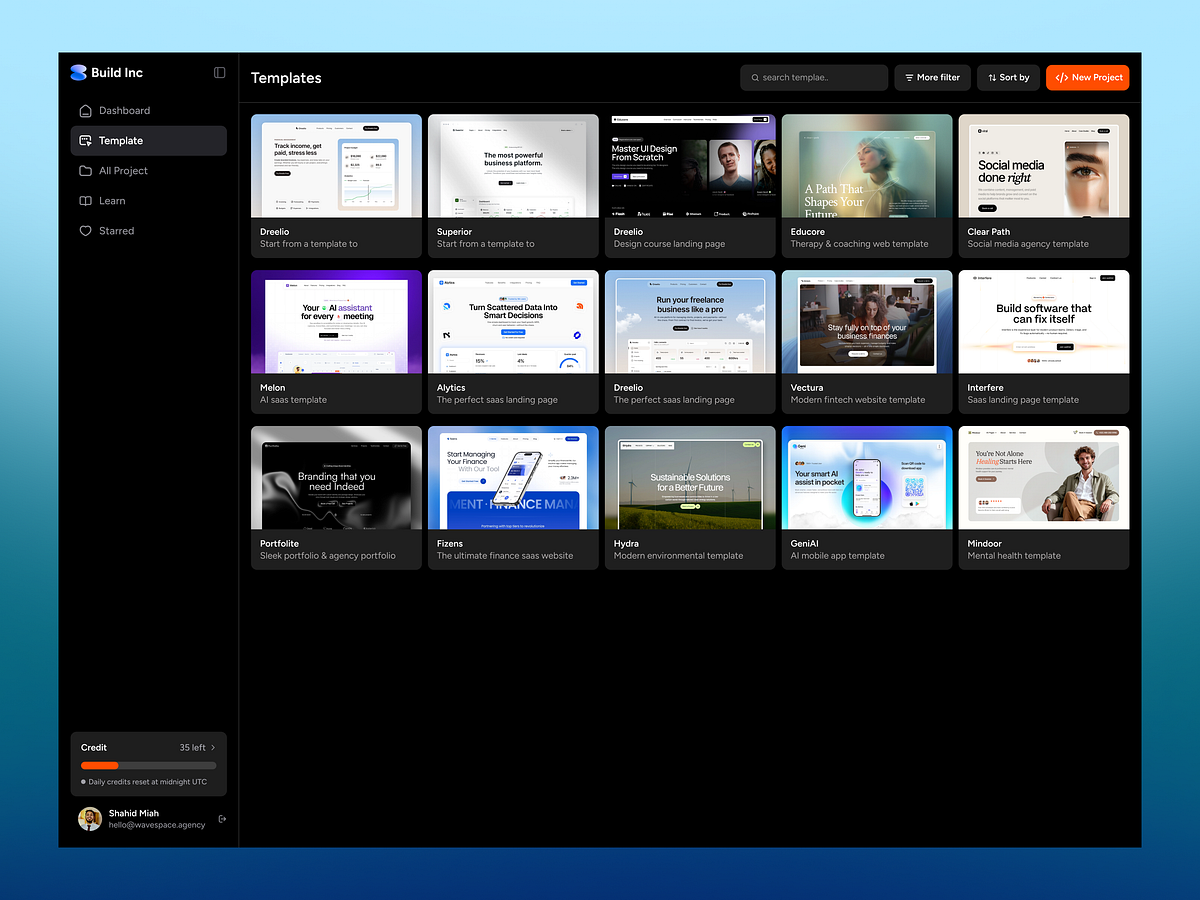Screen dimensions: 1200x900
Task: Click the orange credits progress bar
Action: [x=99, y=765]
